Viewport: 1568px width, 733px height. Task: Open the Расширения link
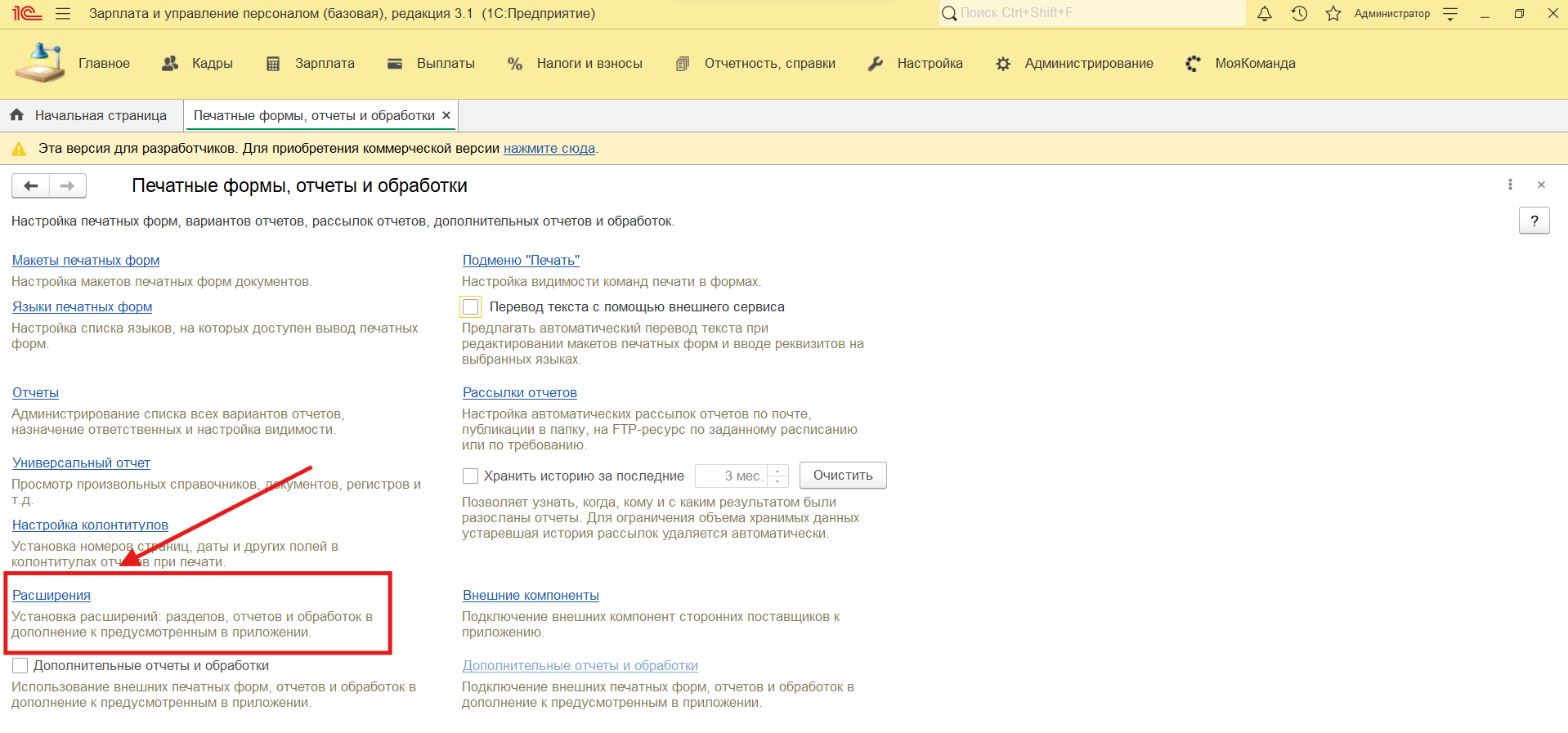[52, 596]
